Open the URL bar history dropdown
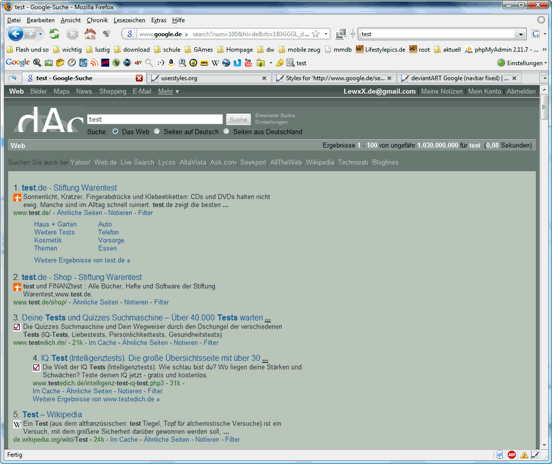The width and height of the screenshot is (552, 464). (x=326, y=34)
